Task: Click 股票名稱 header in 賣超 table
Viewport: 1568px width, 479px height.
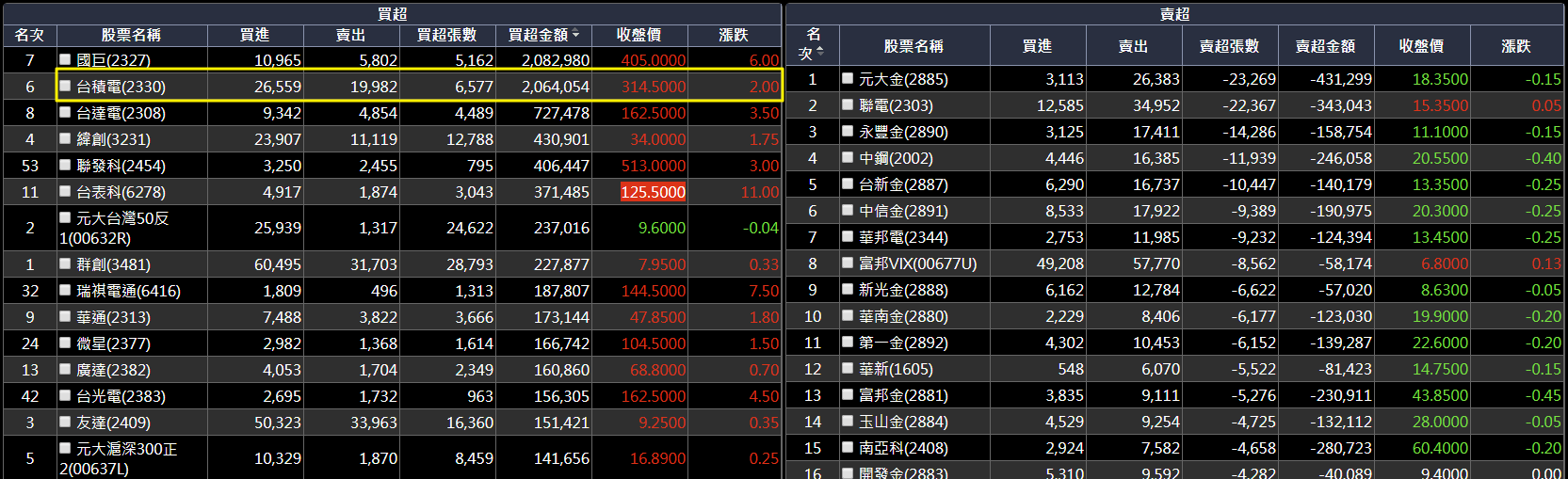Action: (x=913, y=46)
